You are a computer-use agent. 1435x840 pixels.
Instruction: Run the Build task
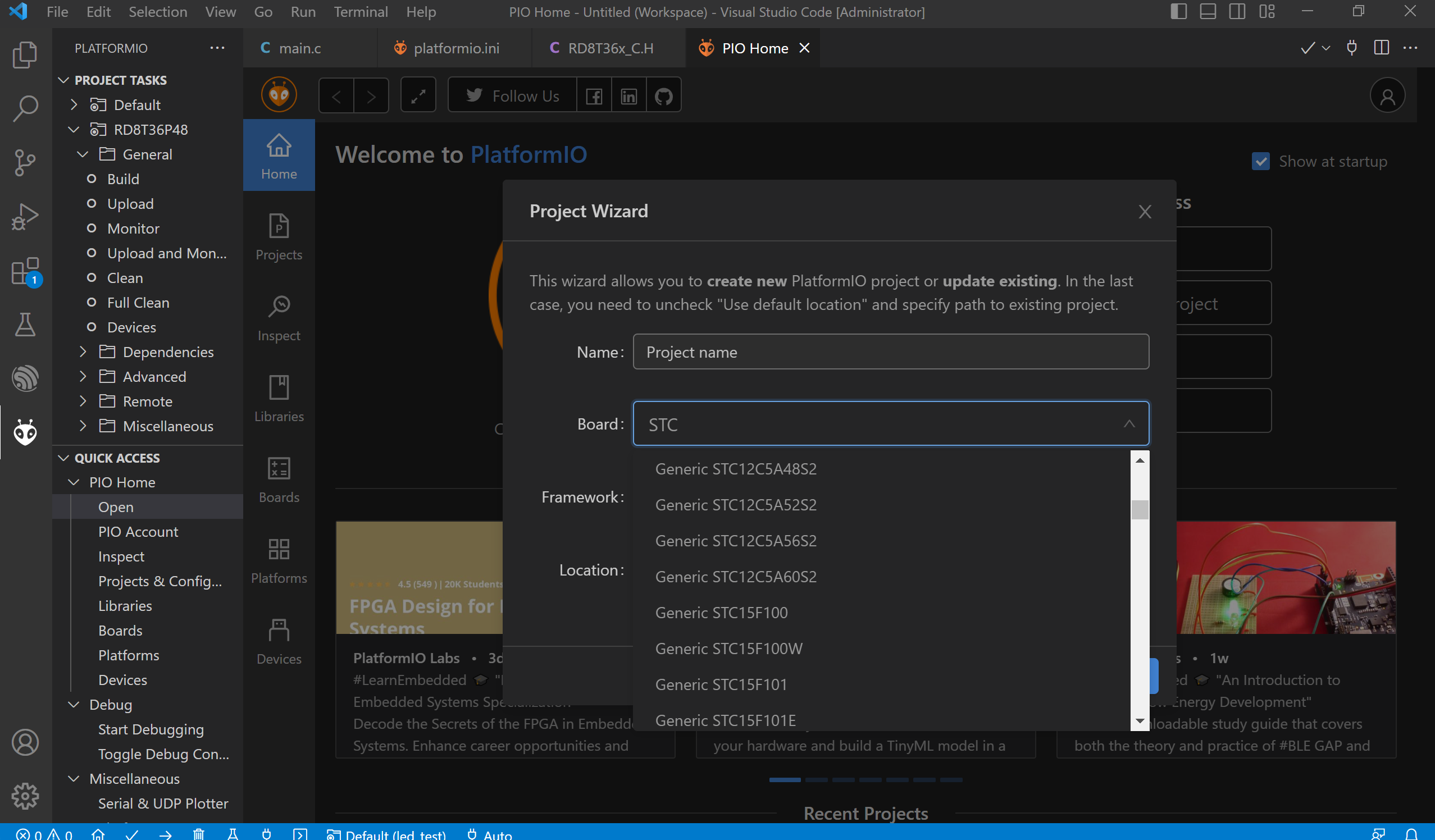pyautogui.click(x=123, y=179)
